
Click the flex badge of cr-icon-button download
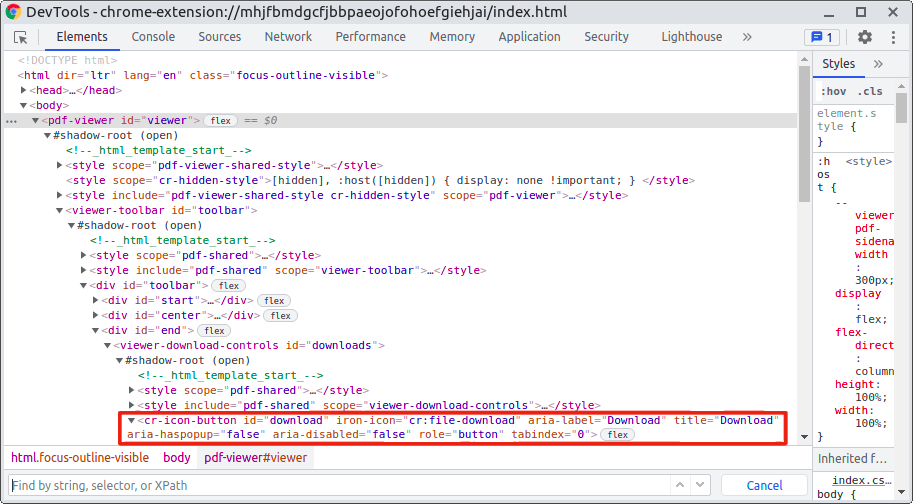pyautogui.click(x=617, y=435)
